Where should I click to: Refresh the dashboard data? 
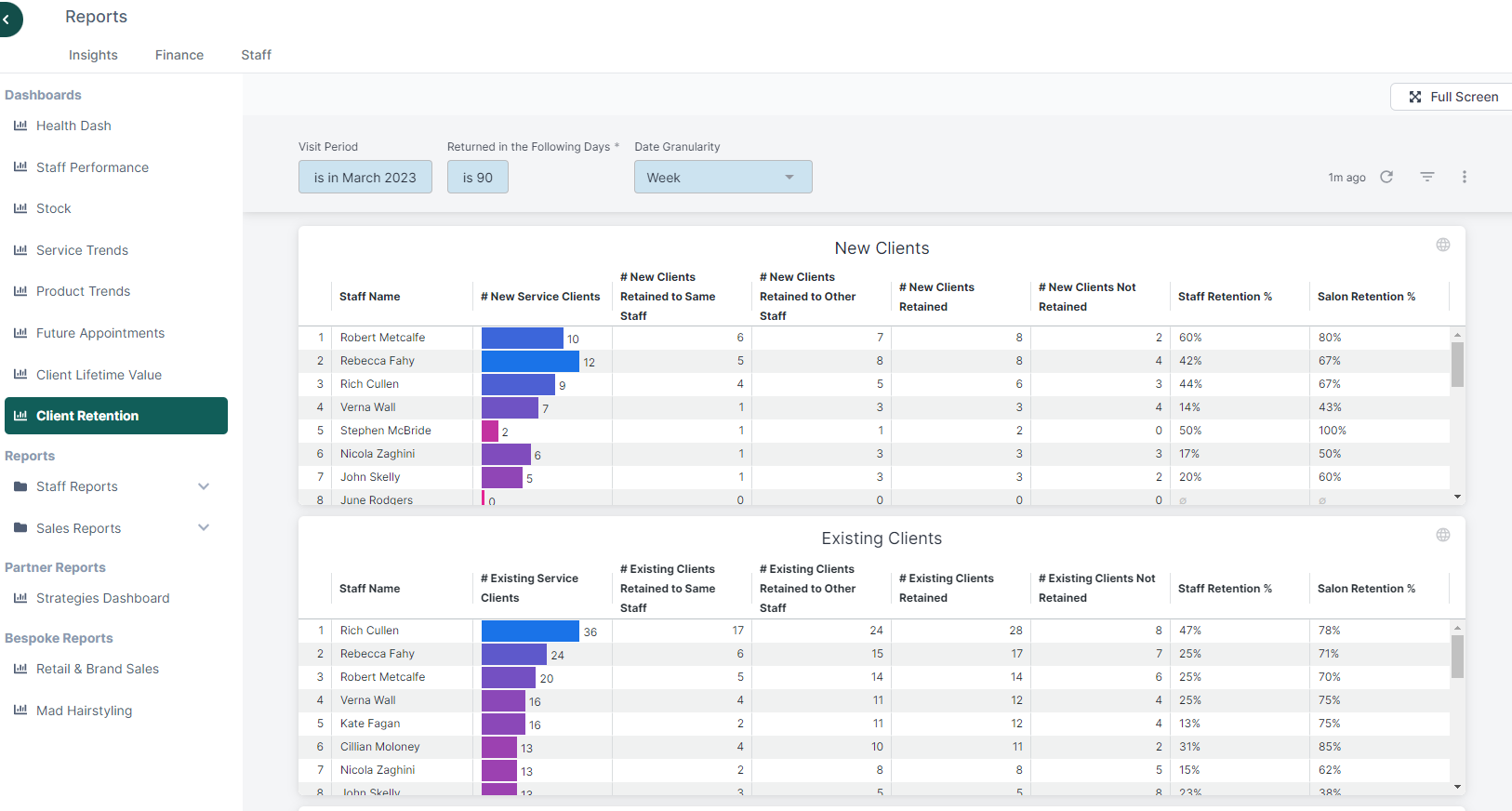point(1386,177)
